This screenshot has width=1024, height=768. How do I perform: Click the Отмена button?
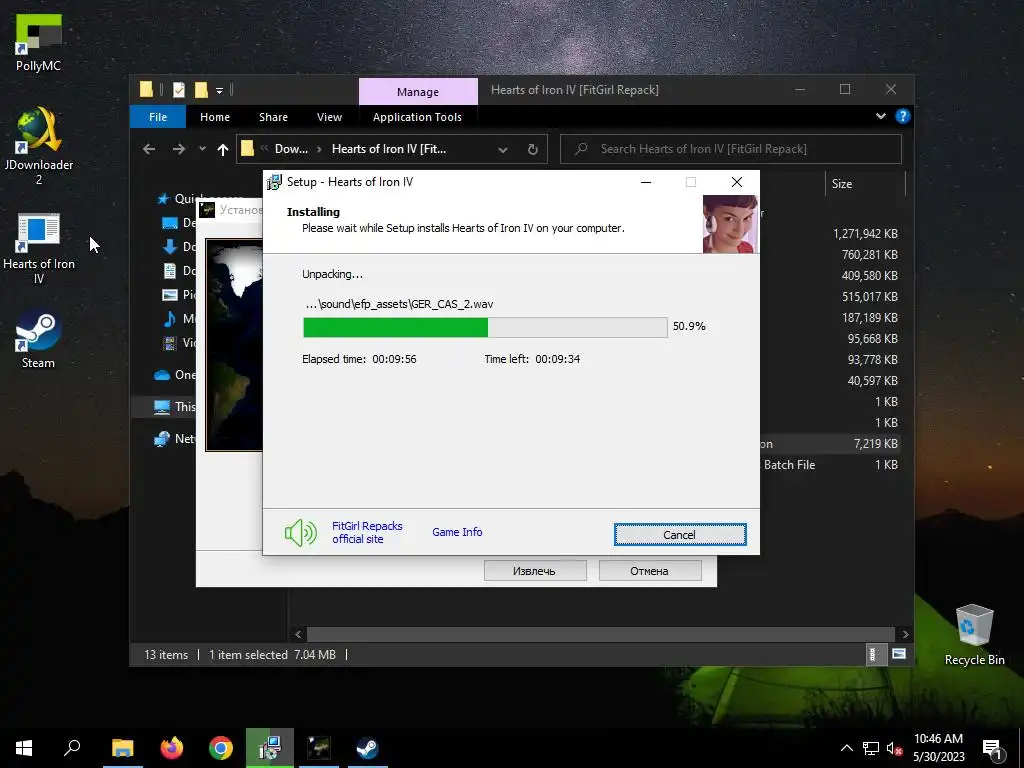click(650, 571)
